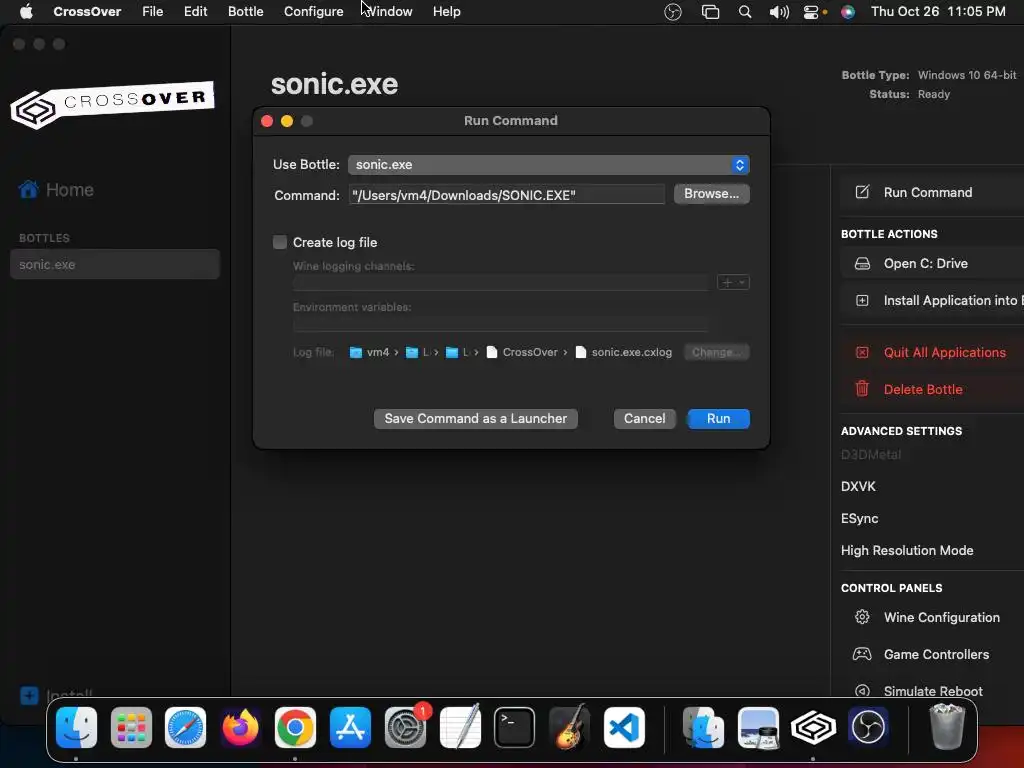Click the Home item in sidebar
This screenshot has width=1024, height=768.
(x=57, y=189)
